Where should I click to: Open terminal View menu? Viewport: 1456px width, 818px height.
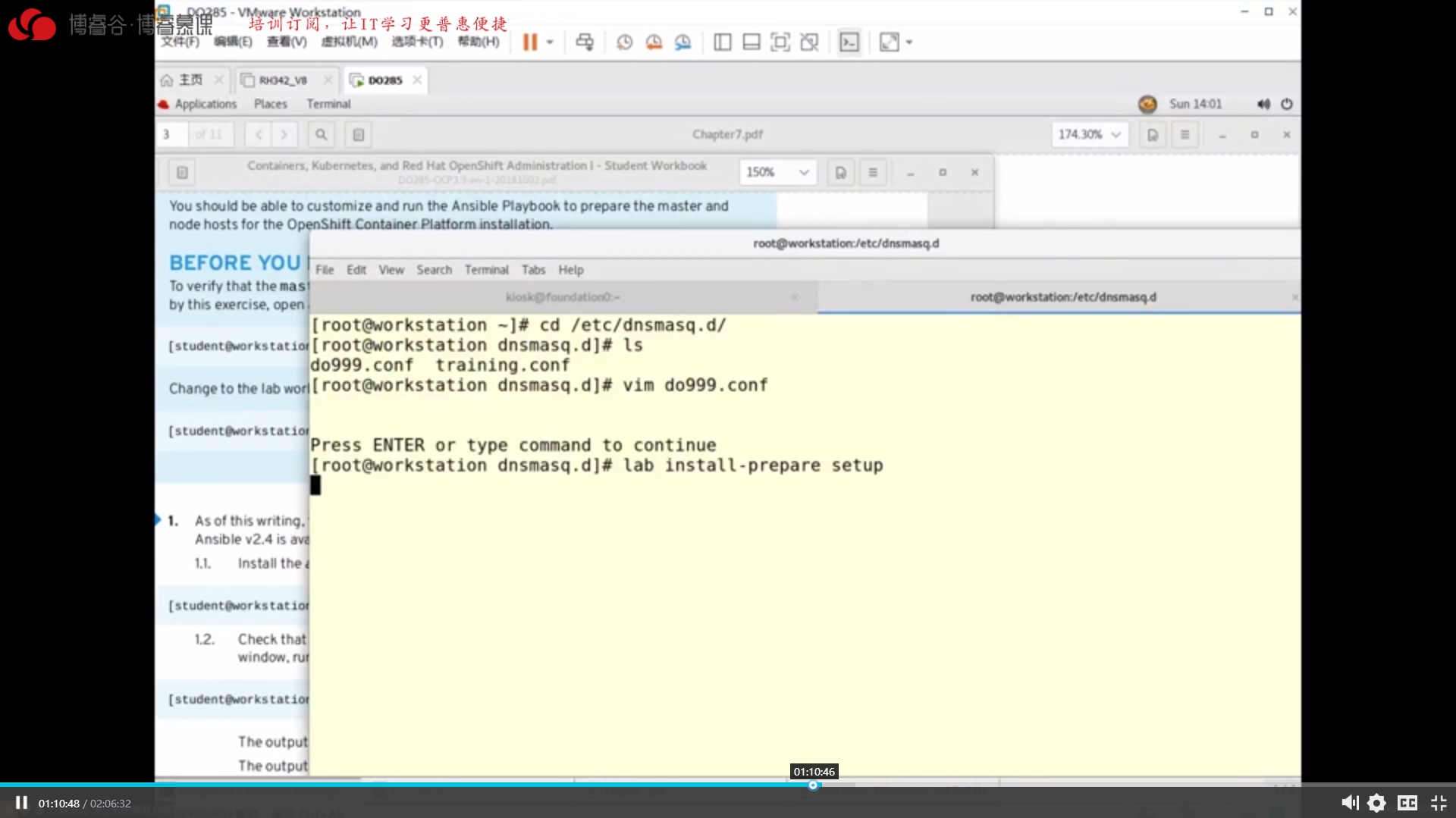coord(391,270)
